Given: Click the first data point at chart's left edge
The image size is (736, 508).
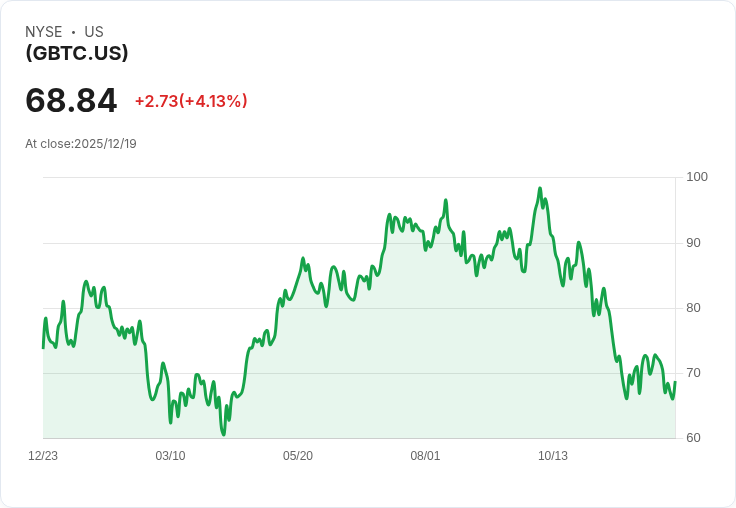Looking at the screenshot, I should tap(43, 348).
